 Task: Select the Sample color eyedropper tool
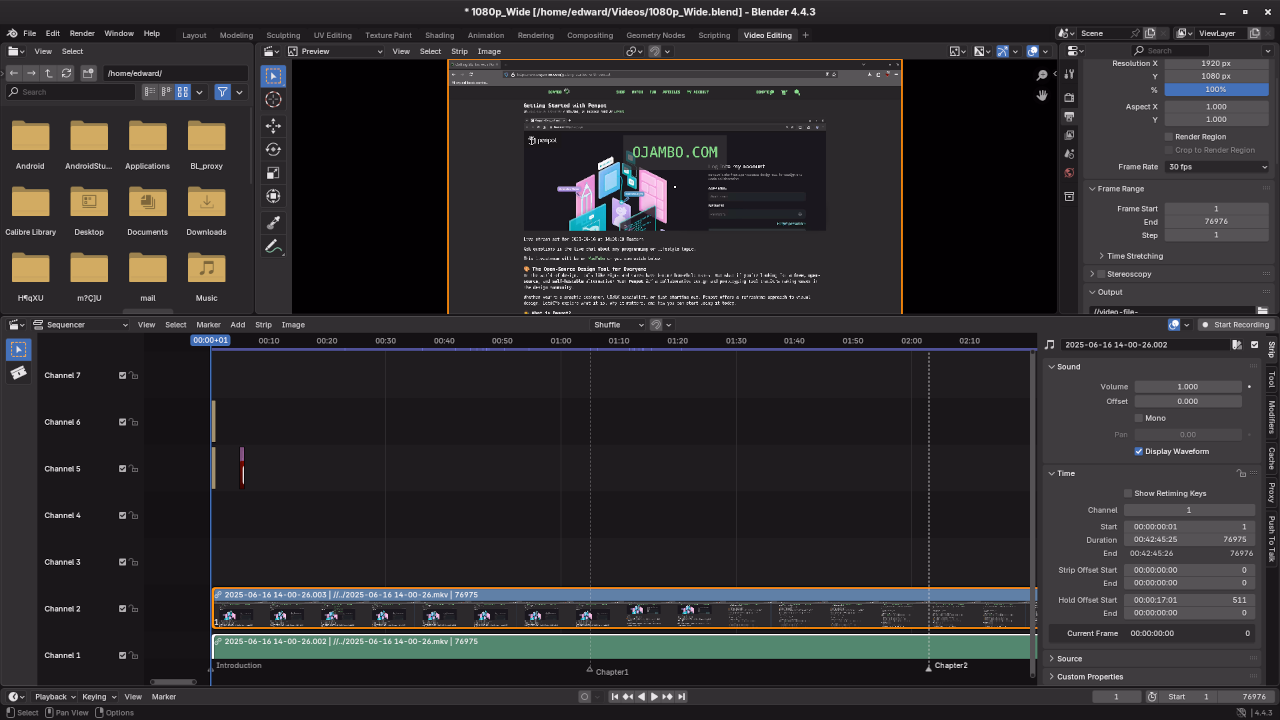point(273,222)
